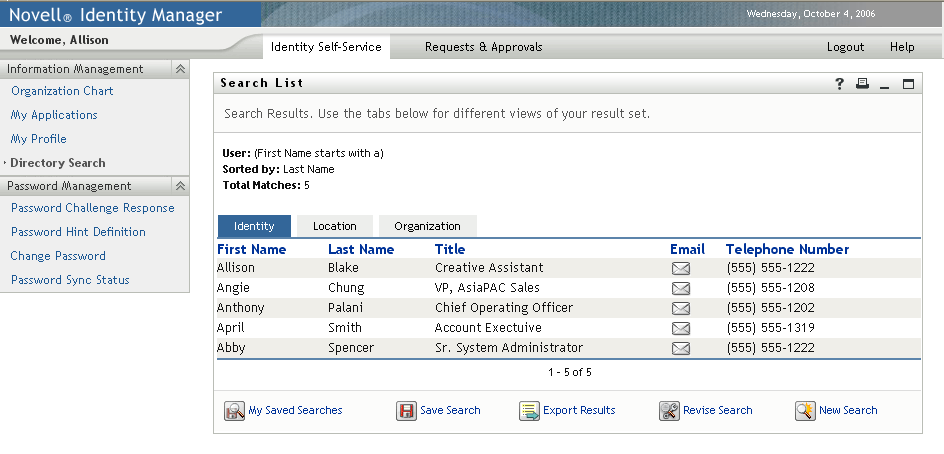
Task: Click the My Saved Searches icon
Action: 234,411
